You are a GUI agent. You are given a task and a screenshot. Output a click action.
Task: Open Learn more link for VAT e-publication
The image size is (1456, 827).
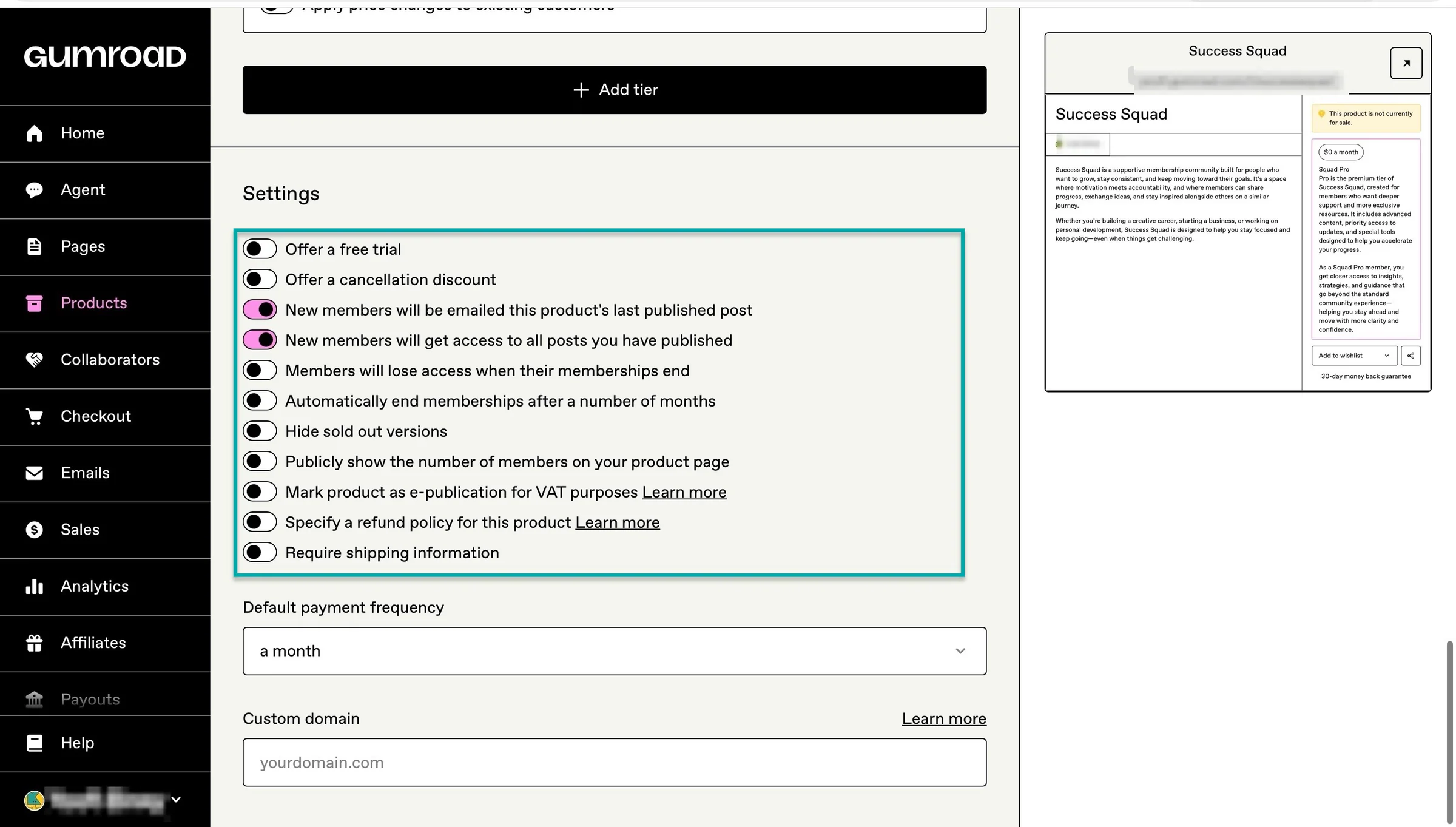click(684, 492)
